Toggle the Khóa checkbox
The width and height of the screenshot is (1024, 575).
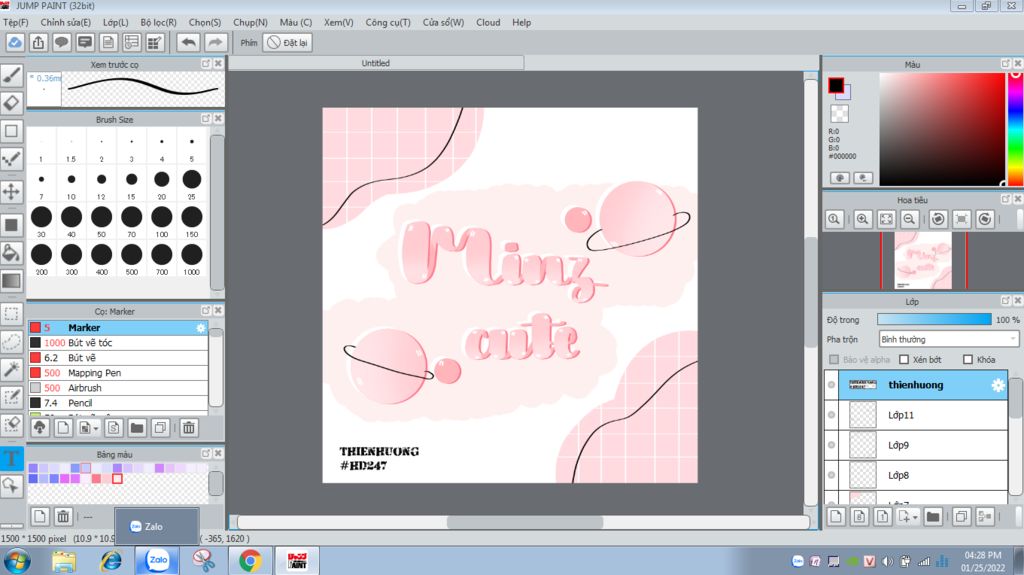point(968,359)
